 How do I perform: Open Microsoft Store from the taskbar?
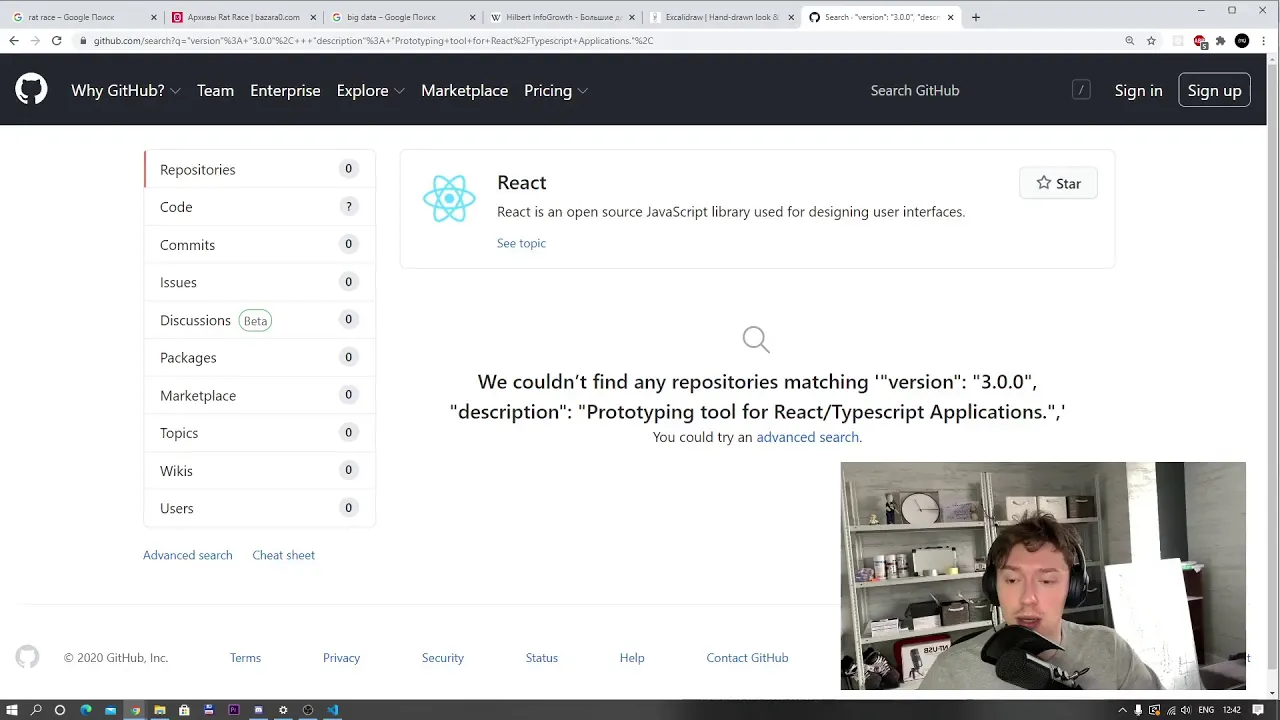point(184,710)
